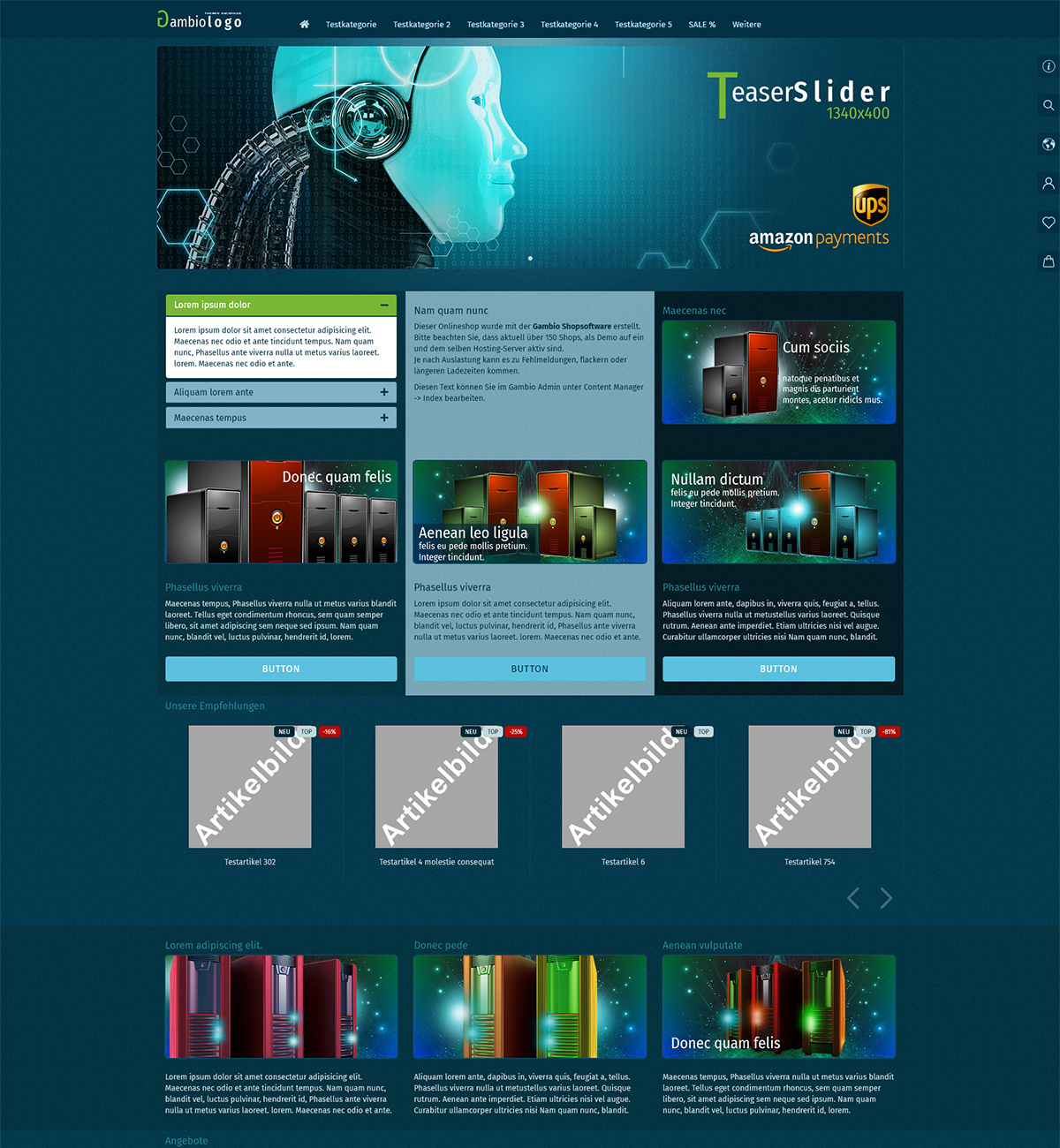Open the SALE % menu item
The image size is (1060, 1148).
701,25
